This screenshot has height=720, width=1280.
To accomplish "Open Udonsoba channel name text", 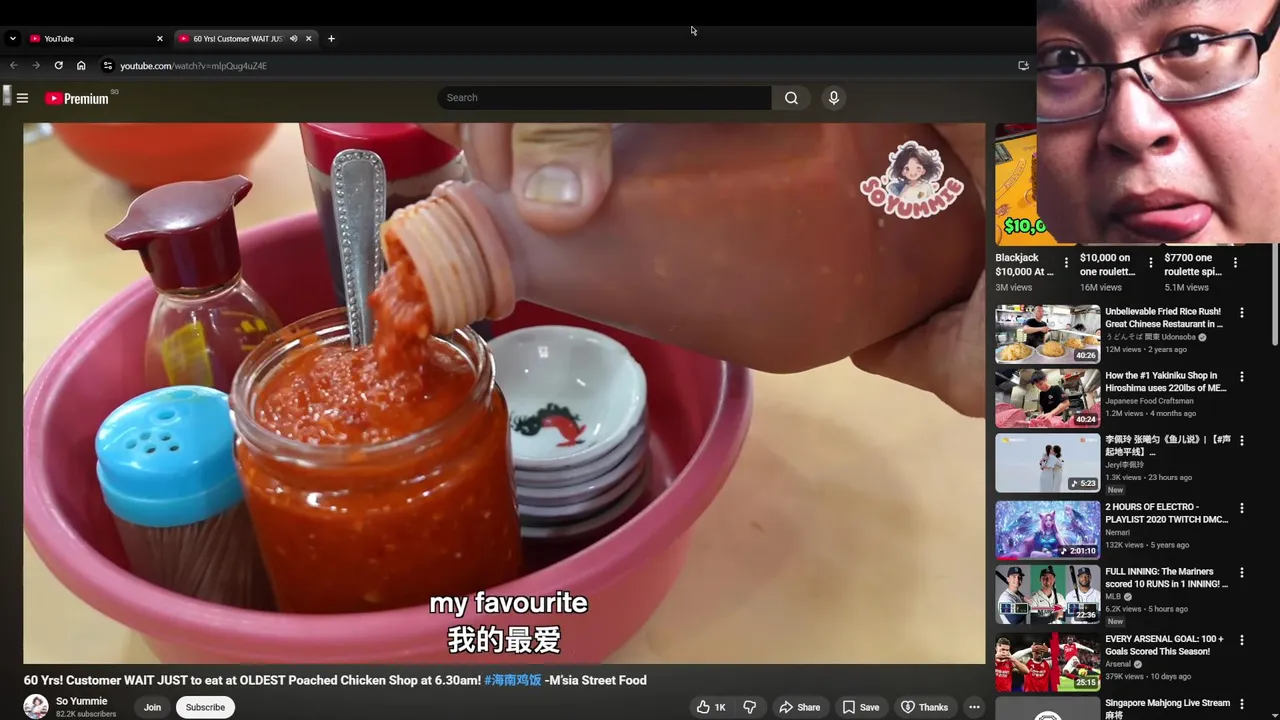I will pos(1150,337).
